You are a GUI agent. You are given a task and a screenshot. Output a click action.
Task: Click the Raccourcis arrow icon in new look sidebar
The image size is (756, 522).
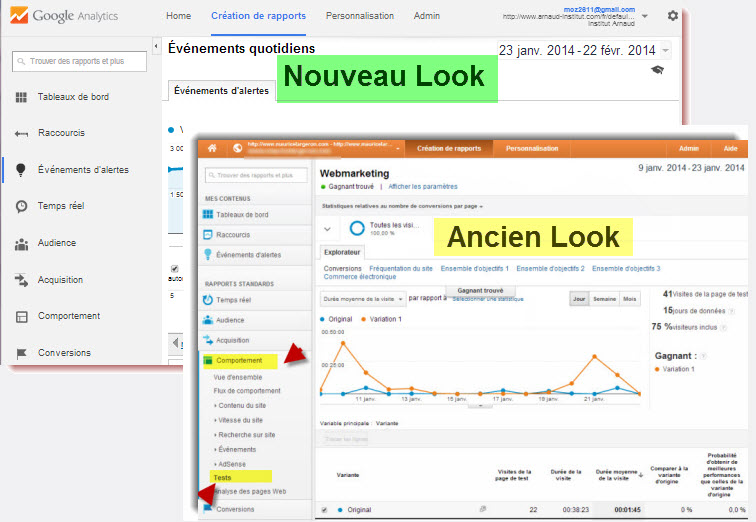point(21,134)
